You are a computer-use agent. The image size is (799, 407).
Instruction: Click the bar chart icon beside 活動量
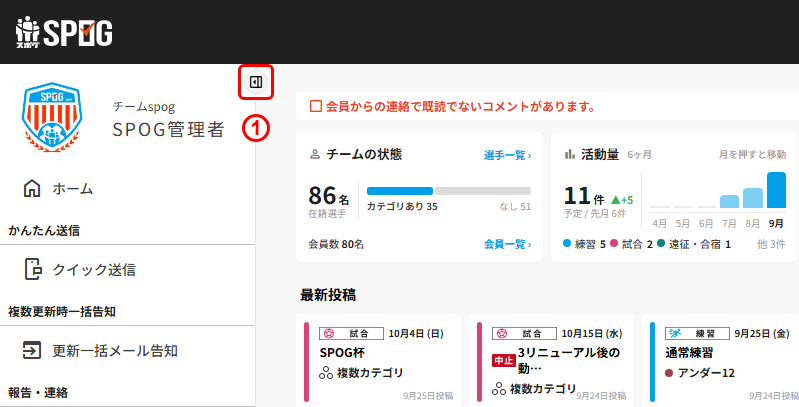[570, 154]
